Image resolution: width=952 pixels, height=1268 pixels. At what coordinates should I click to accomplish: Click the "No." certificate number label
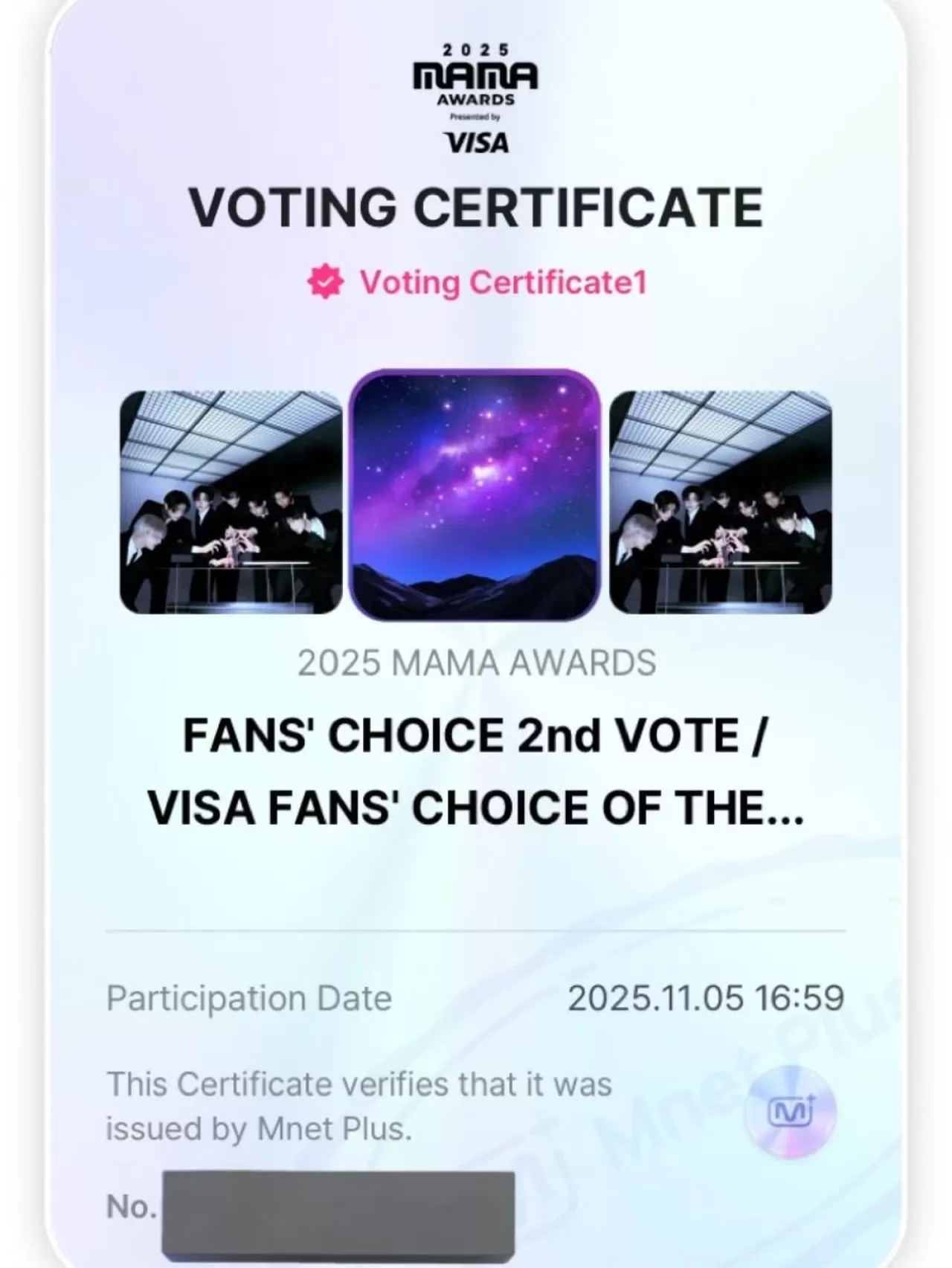point(131,1207)
